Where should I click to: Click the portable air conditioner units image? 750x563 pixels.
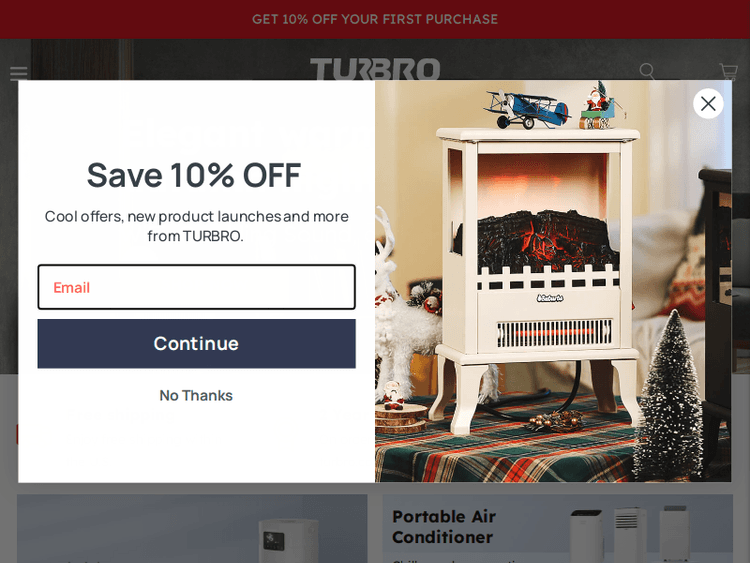pos(632,533)
